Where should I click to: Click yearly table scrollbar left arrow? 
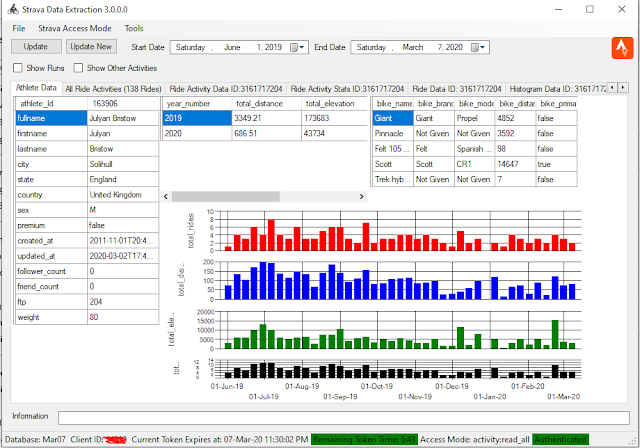click(x=166, y=197)
